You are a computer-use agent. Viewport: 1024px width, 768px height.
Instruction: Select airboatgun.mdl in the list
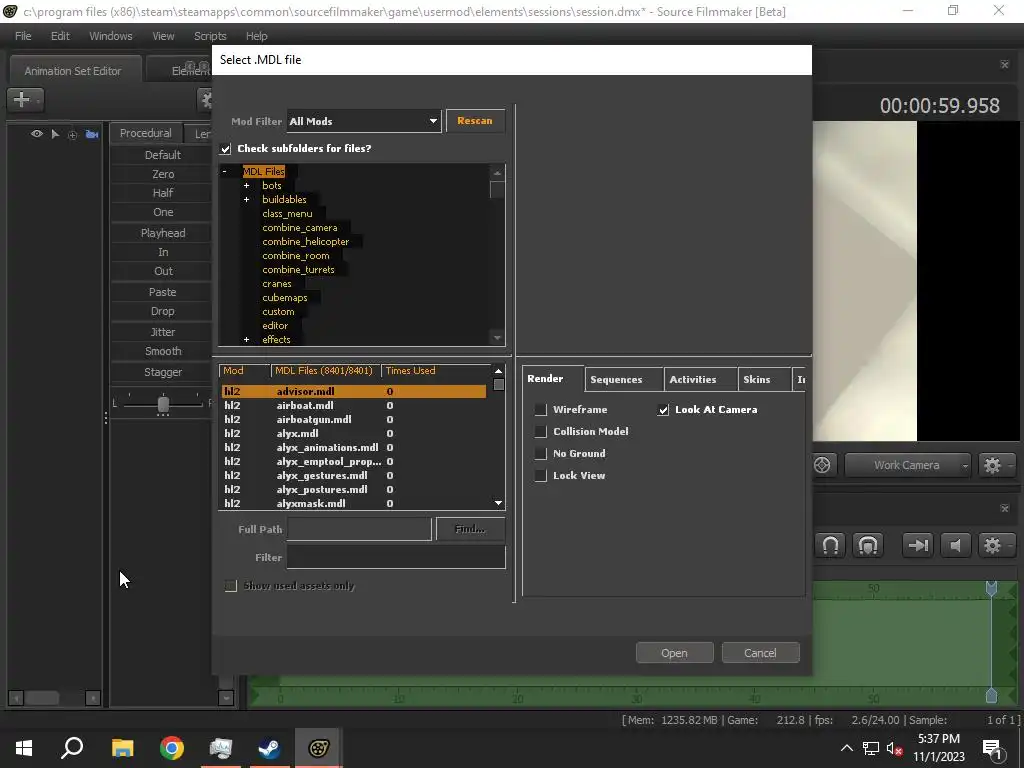tap(353, 419)
